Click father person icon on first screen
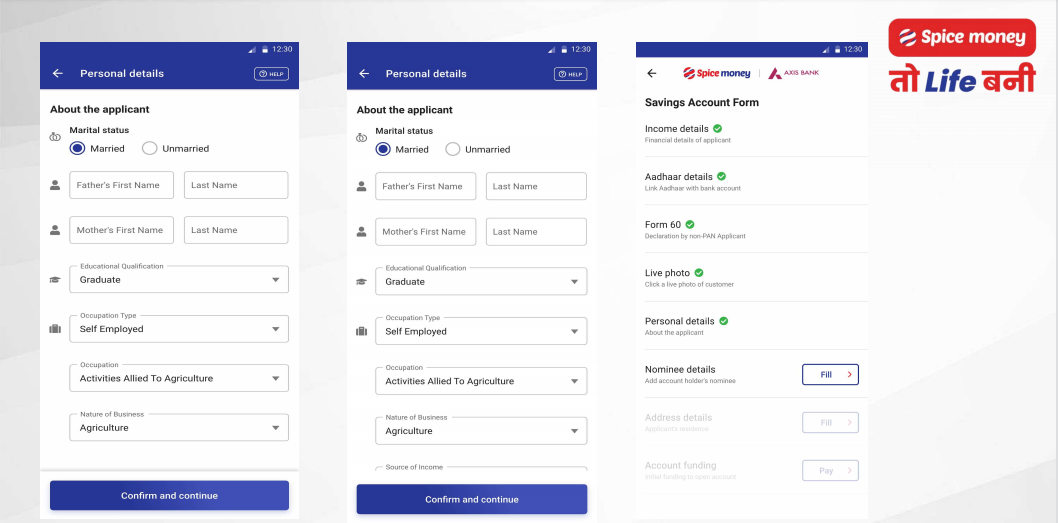This screenshot has height=523, width=1058. click(55, 185)
